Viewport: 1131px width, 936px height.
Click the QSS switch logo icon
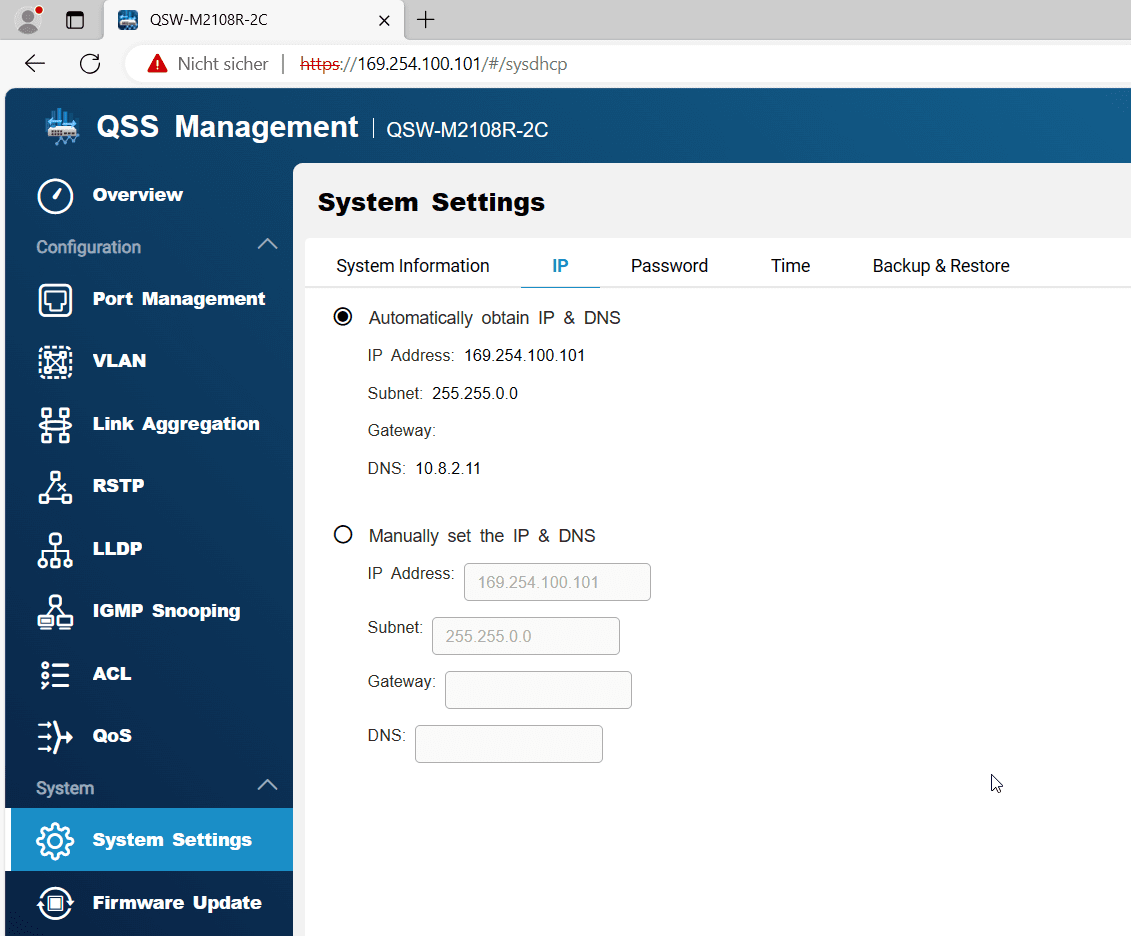click(x=62, y=128)
